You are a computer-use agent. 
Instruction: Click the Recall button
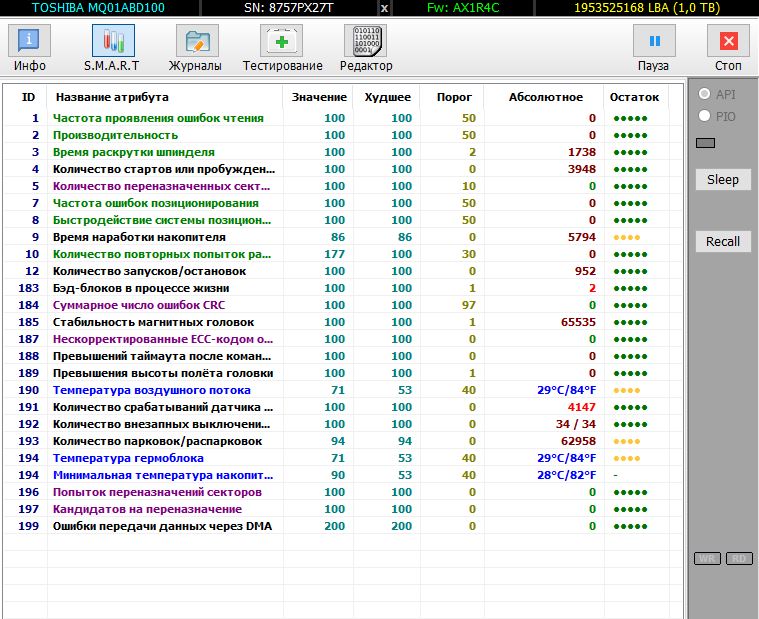coord(723,241)
